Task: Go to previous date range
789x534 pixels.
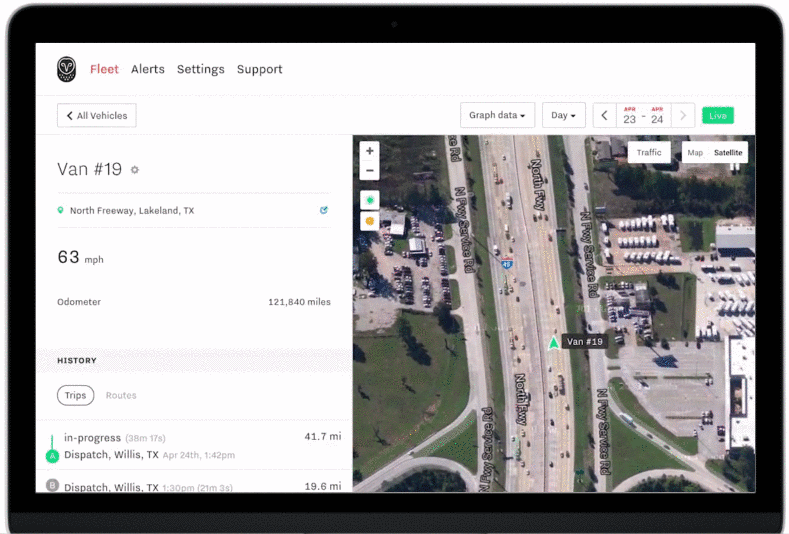Action: (x=604, y=115)
